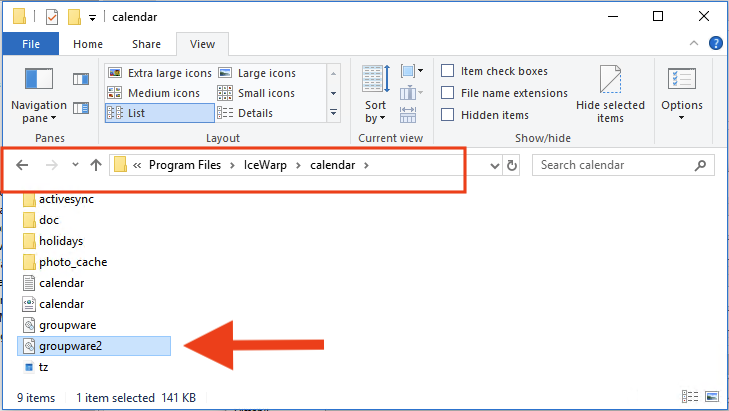Collapse the ribbon with the chevron
This screenshot has width=729, height=411.
tap(694, 43)
